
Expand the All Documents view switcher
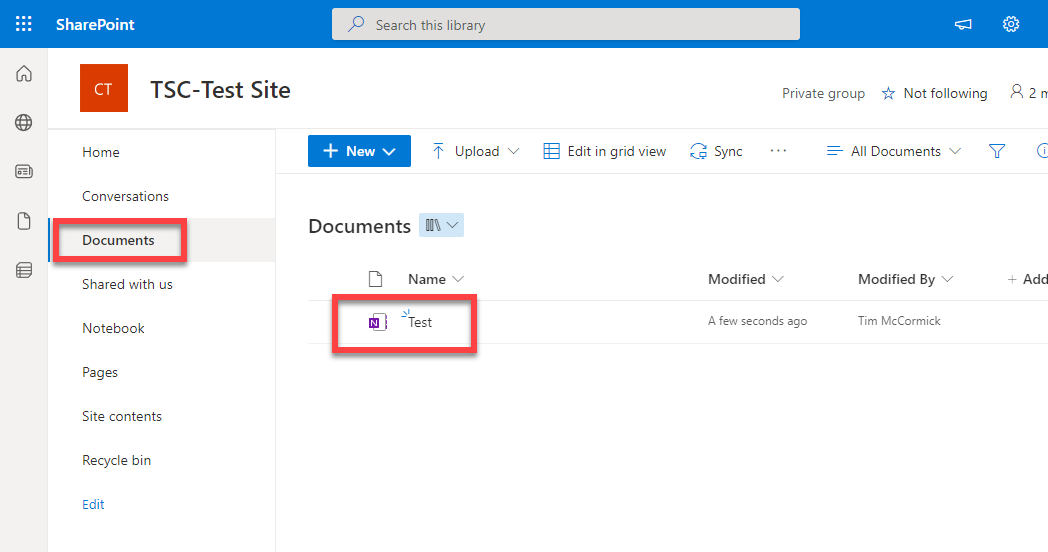point(893,151)
